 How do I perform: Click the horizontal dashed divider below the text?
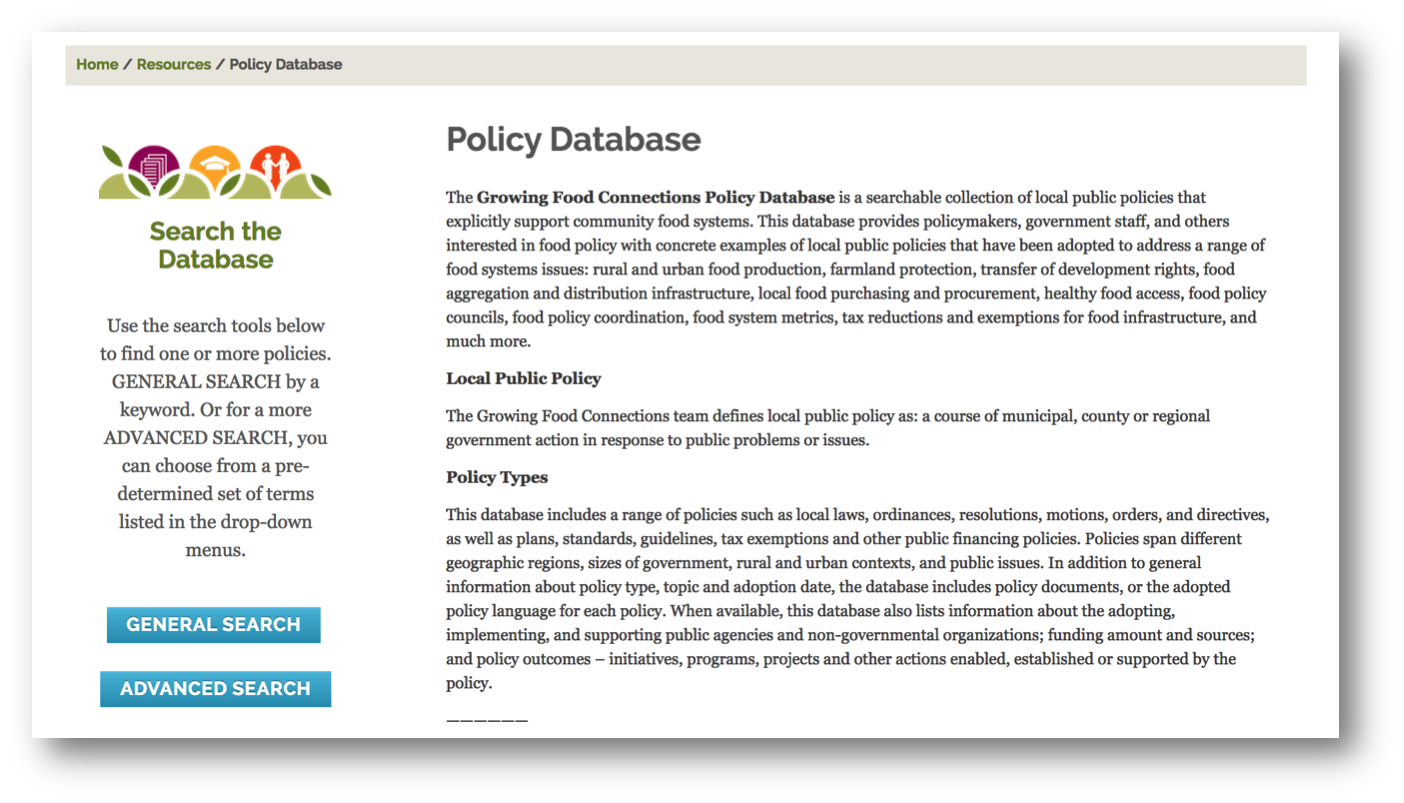[487, 720]
